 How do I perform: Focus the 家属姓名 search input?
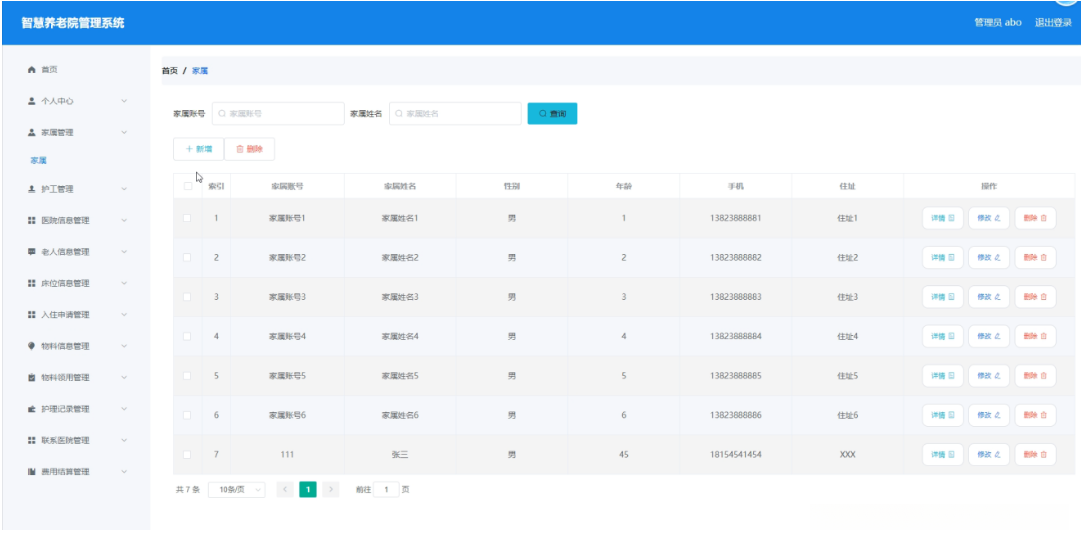[x=455, y=114]
